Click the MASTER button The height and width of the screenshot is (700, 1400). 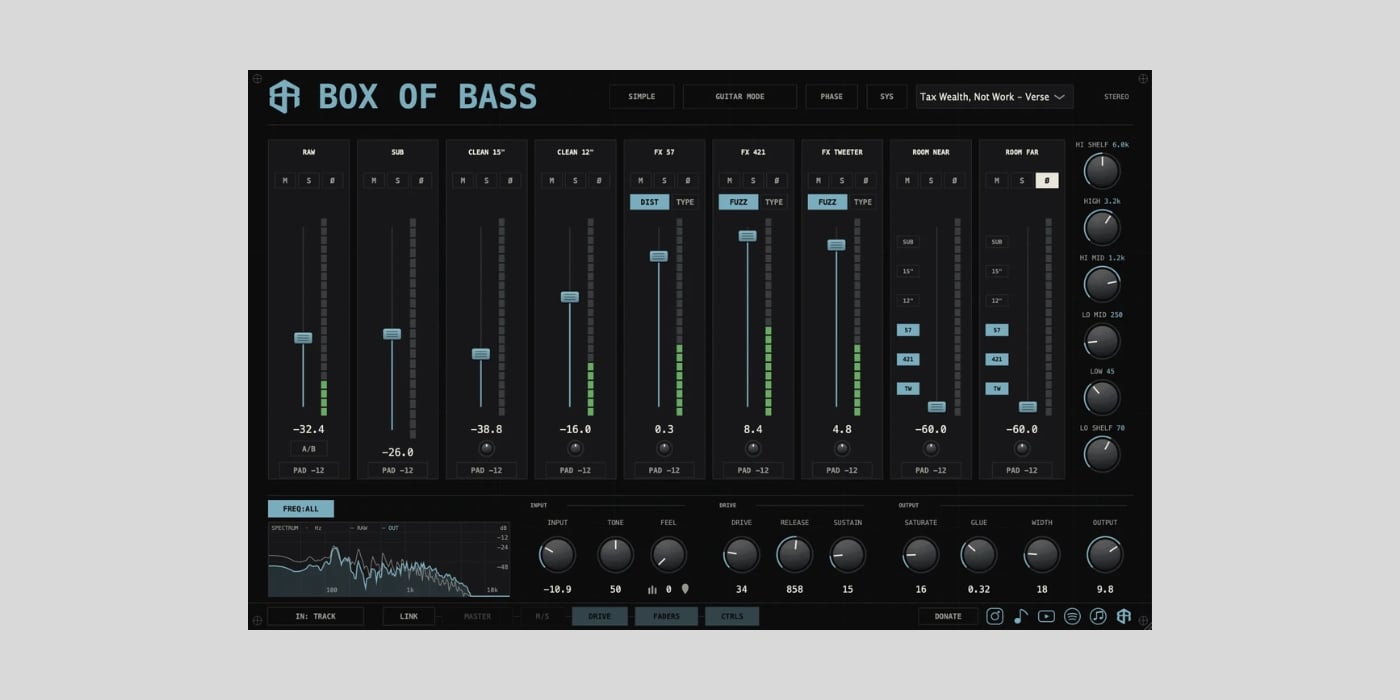point(478,616)
